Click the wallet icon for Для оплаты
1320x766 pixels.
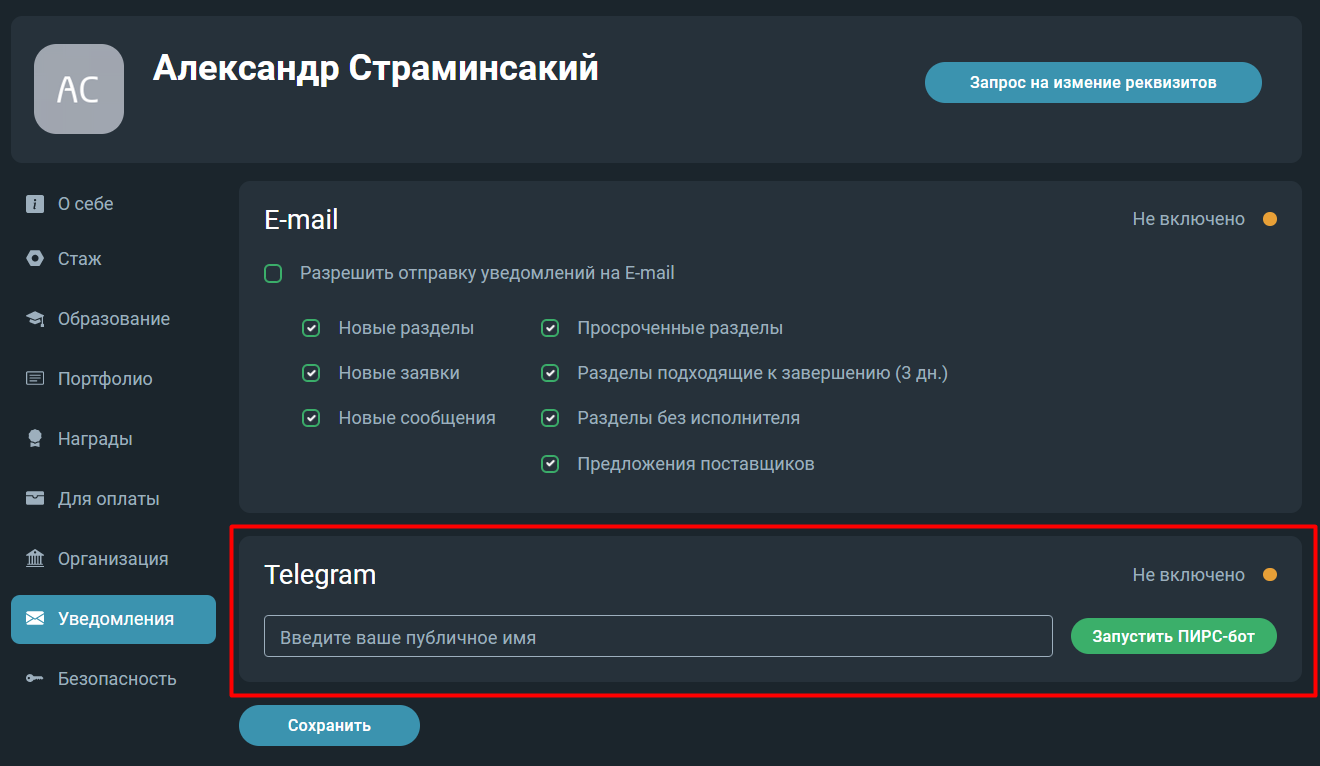35,499
